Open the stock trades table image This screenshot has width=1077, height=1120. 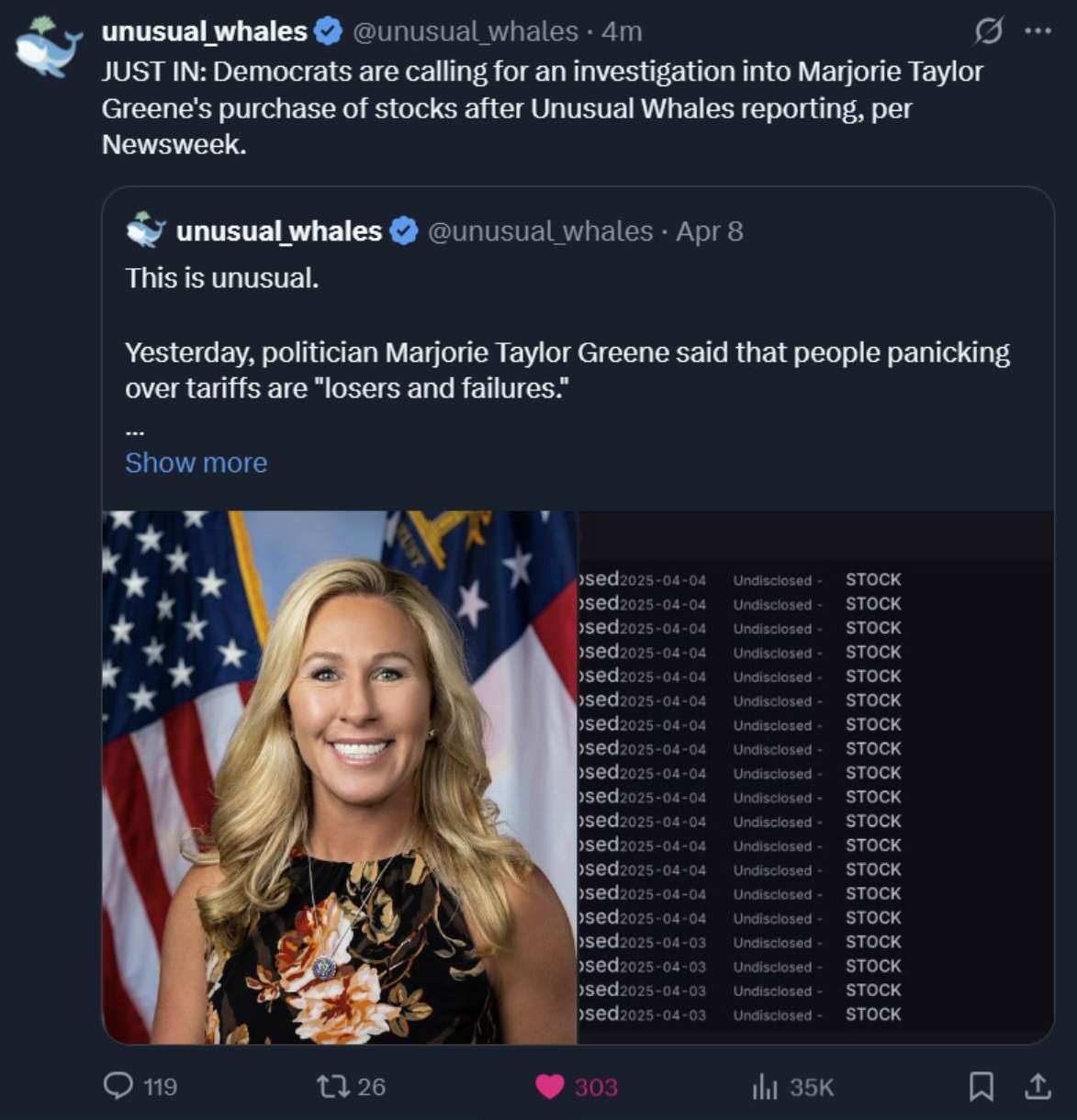pyautogui.click(x=815, y=777)
